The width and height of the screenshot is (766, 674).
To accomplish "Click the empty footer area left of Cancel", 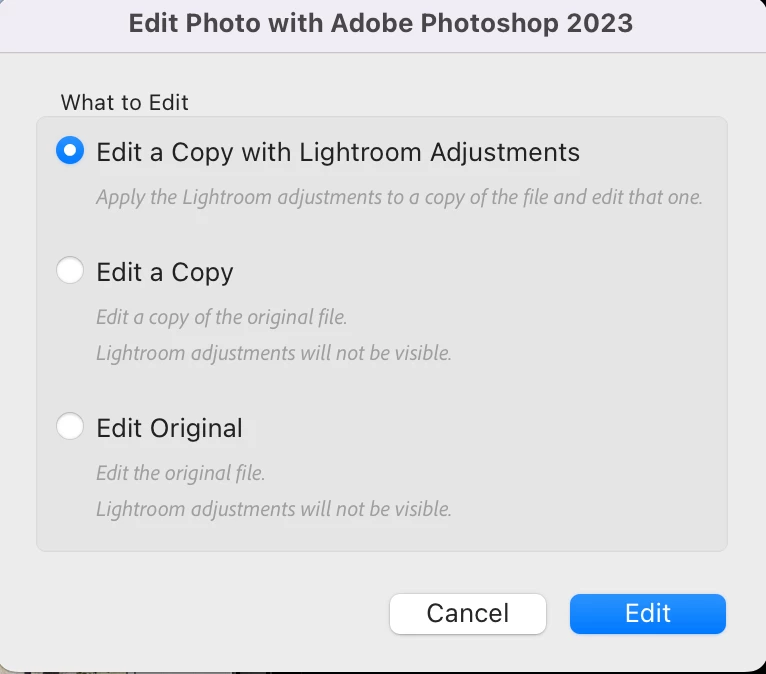I will point(200,613).
